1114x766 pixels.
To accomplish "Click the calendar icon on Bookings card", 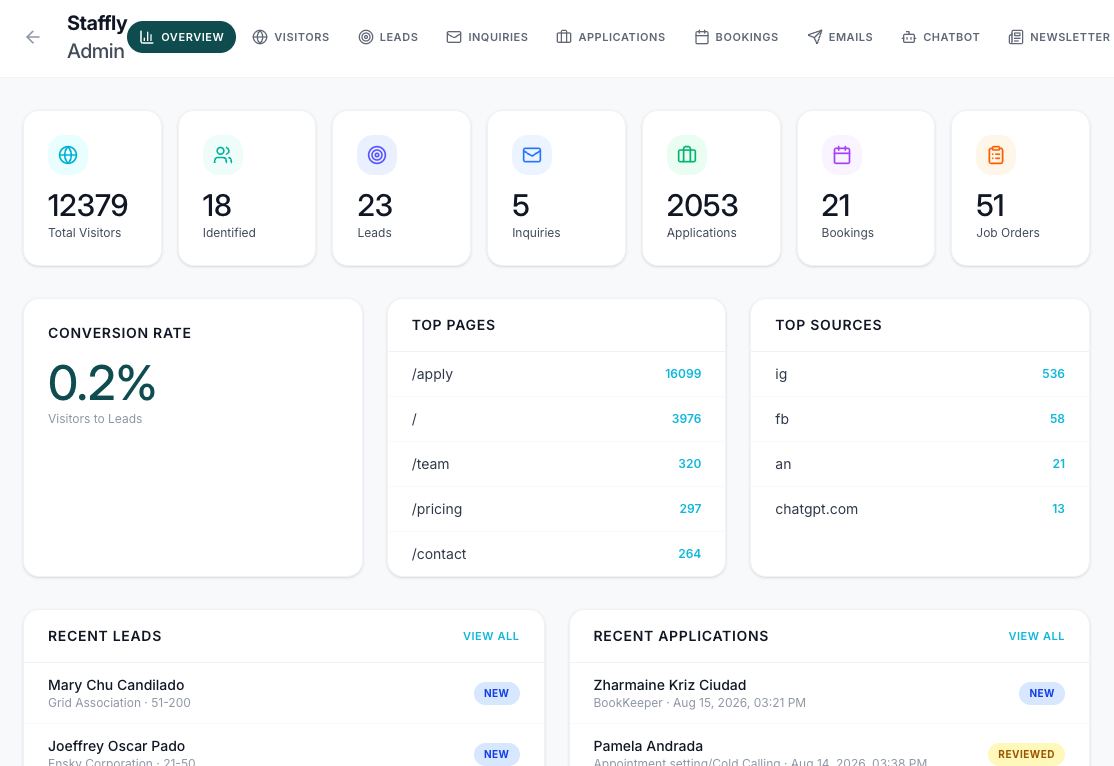I will pyautogui.click(x=842, y=155).
